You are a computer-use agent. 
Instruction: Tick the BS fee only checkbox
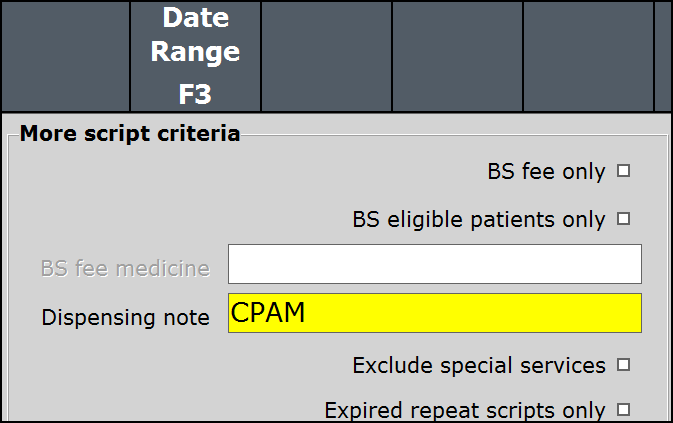[x=624, y=171]
